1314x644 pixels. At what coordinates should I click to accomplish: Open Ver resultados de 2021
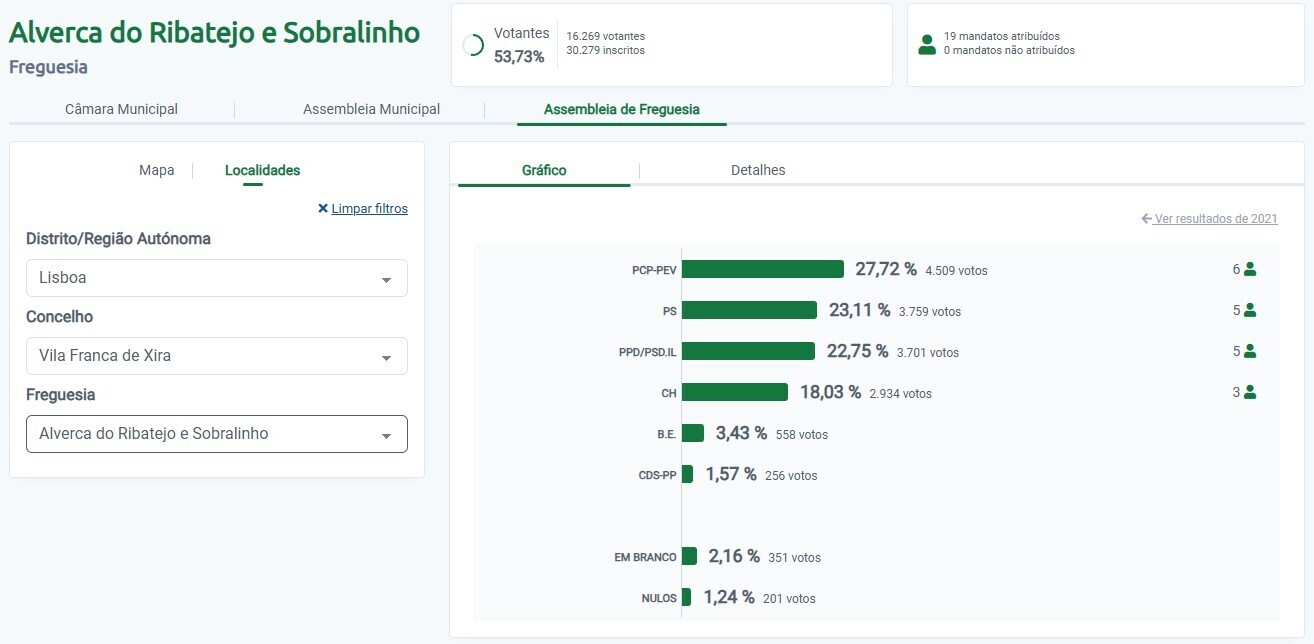pyautogui.click(x=1214, y=218)
